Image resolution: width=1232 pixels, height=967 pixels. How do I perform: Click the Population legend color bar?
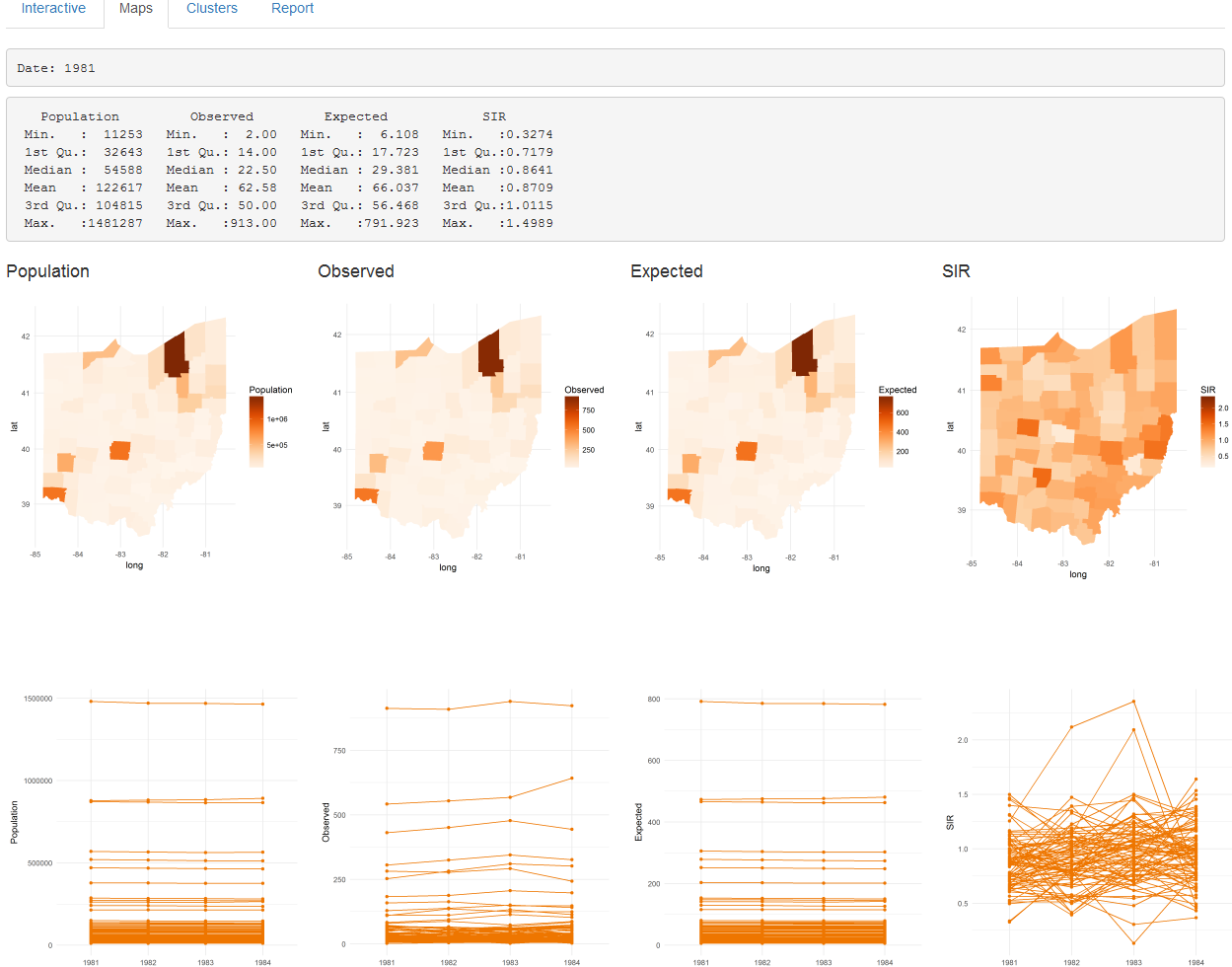tap(256, 431)
